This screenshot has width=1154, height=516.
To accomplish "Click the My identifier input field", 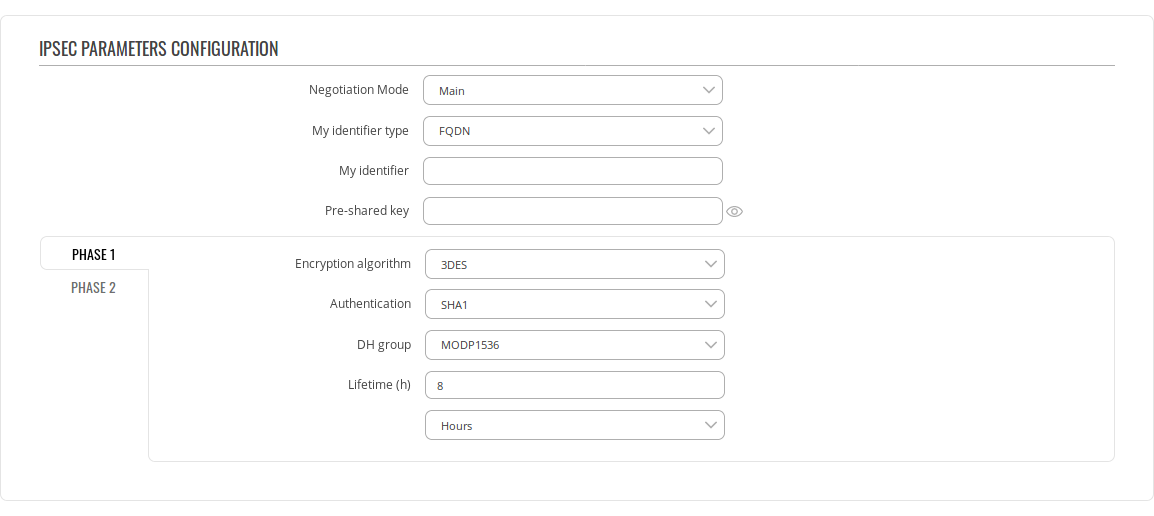I will [x=572, y=171].
